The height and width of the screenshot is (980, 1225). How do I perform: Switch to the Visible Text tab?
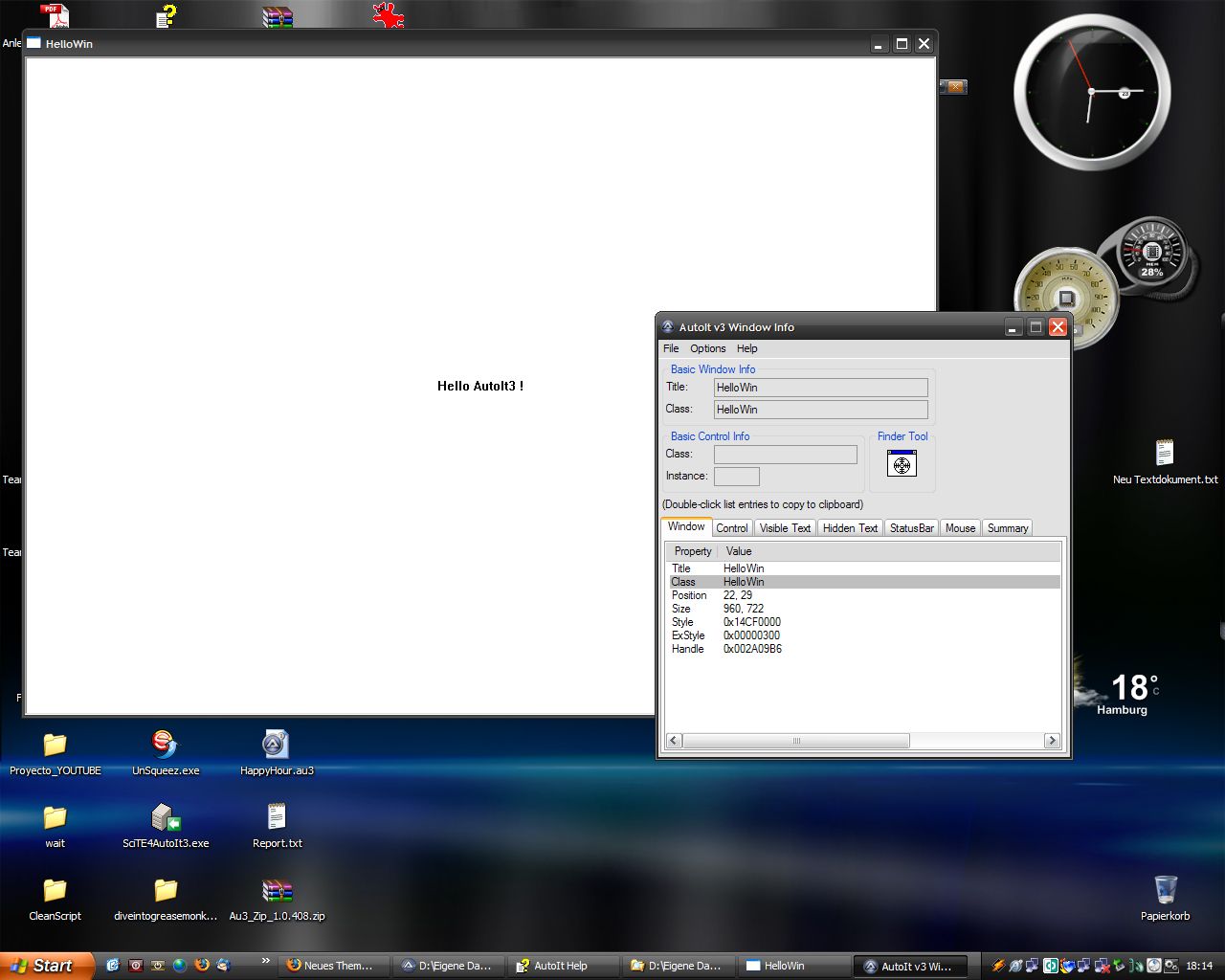(x=785, y=528)
